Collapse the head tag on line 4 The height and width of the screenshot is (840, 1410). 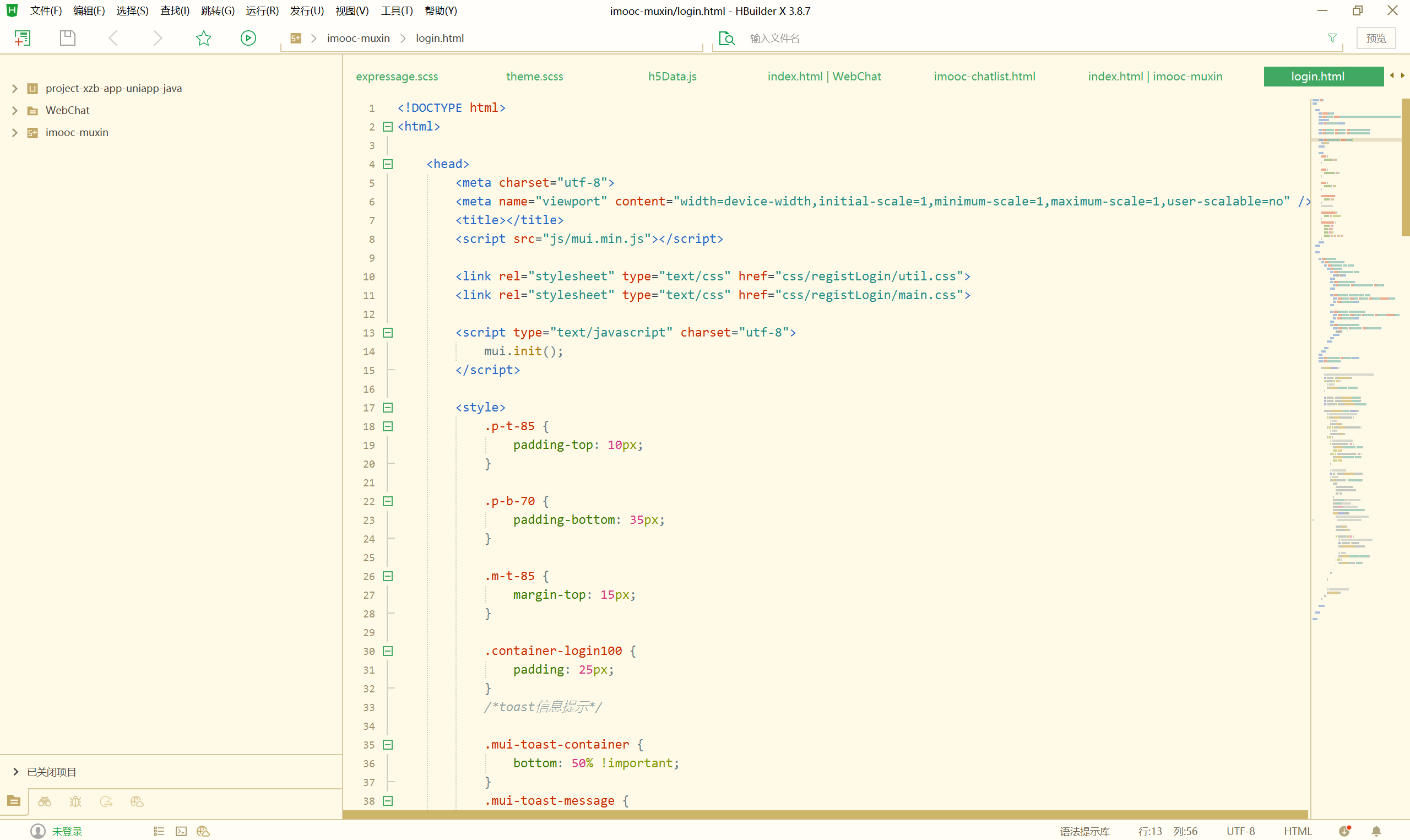(388, 164)
